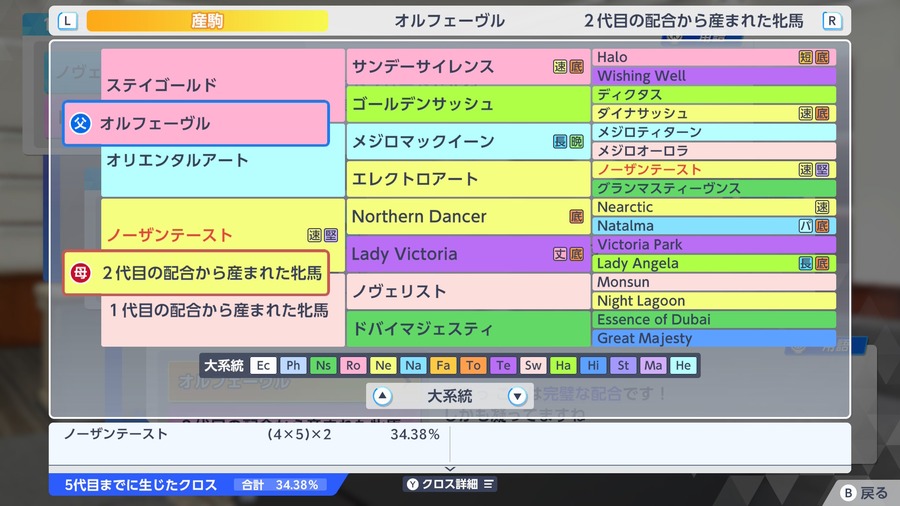Screen dimensions: 900x506
Task: Click the 長 icon on メジロマックイーン
Action: 560,141
